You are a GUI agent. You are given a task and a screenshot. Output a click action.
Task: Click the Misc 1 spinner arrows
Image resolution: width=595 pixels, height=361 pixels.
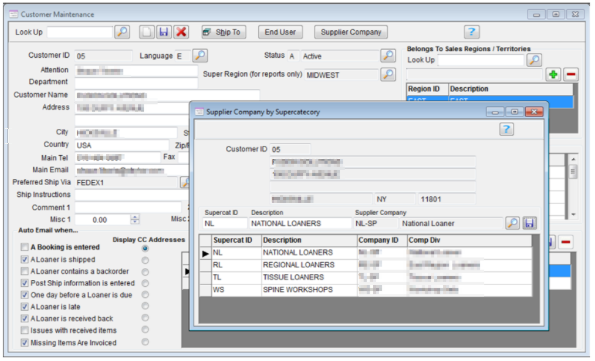[135, 219]
